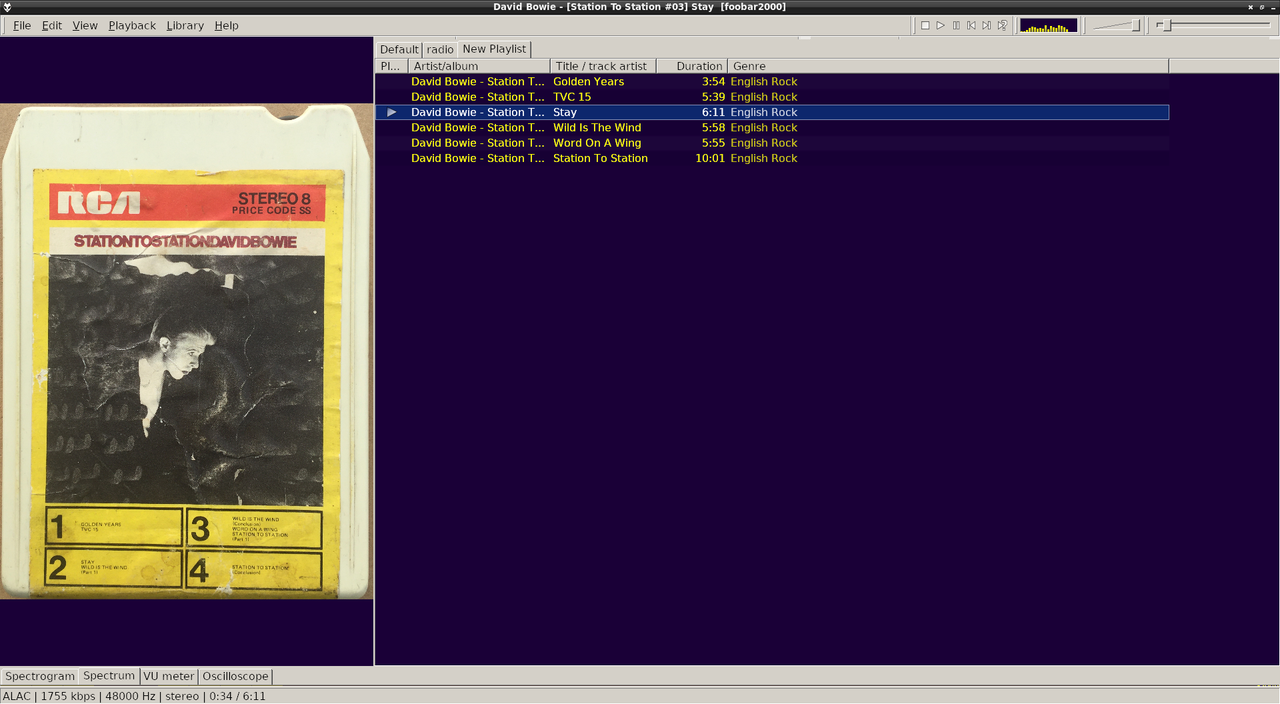Screen dimensions: 1280x704
Task: Open the Edit menu
Action: (x=52, y=25)
